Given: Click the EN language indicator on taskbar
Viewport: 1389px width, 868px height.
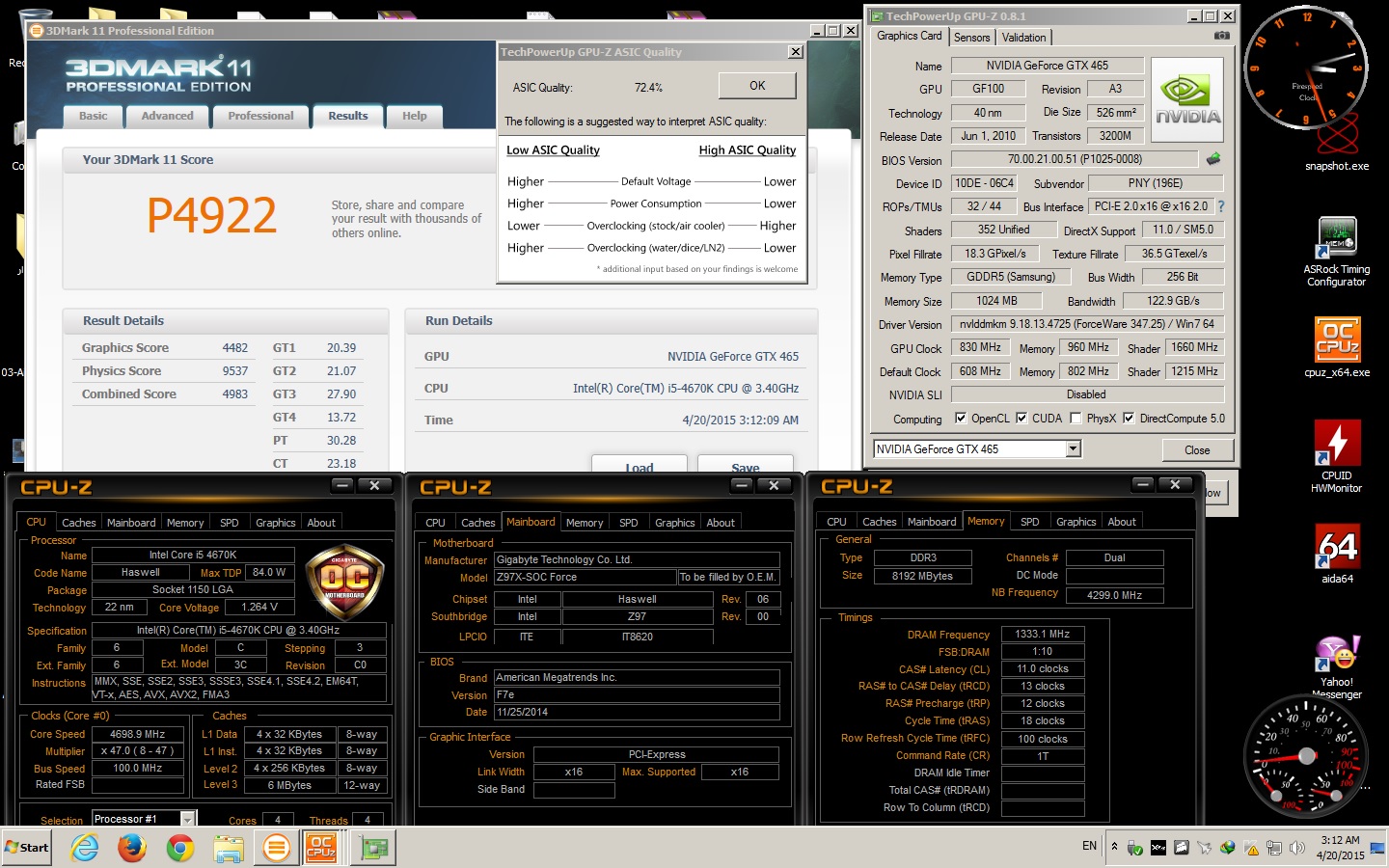Looking at the screenshot, I should (x=1089, y=846).
